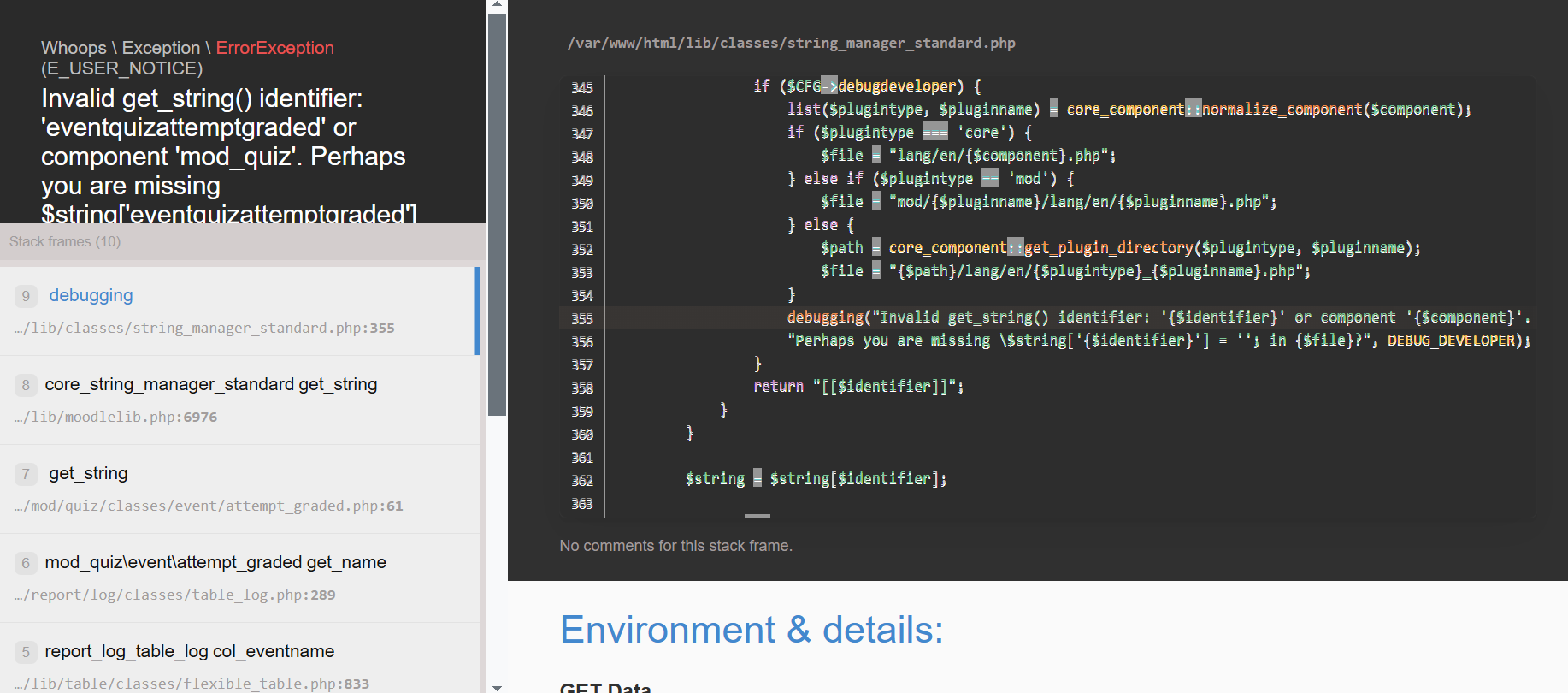Click the Environment & details heading
1568x693 pixels.
(x=752, y=630)
